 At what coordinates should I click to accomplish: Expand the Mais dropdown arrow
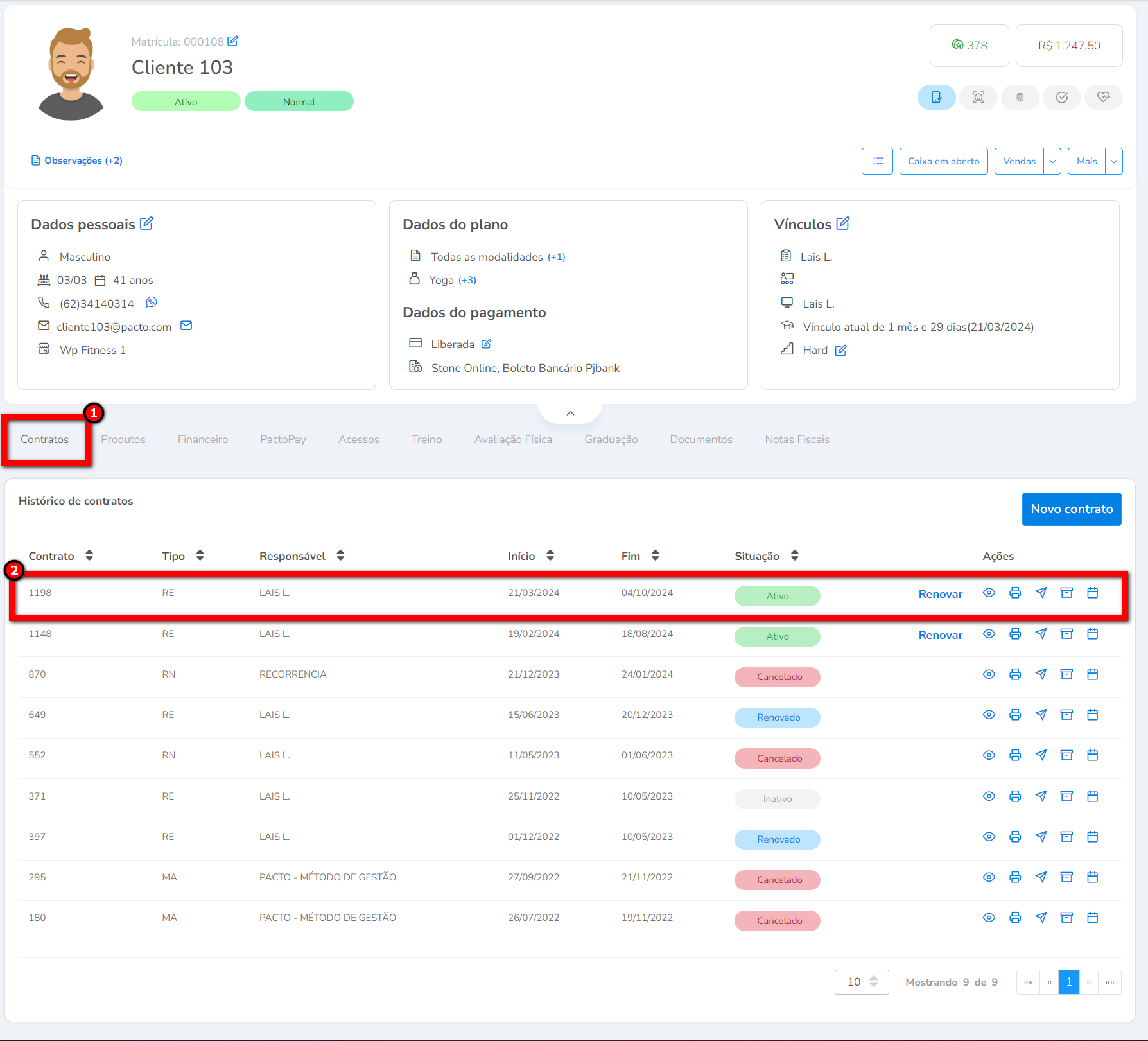[x=1114, y=161]
